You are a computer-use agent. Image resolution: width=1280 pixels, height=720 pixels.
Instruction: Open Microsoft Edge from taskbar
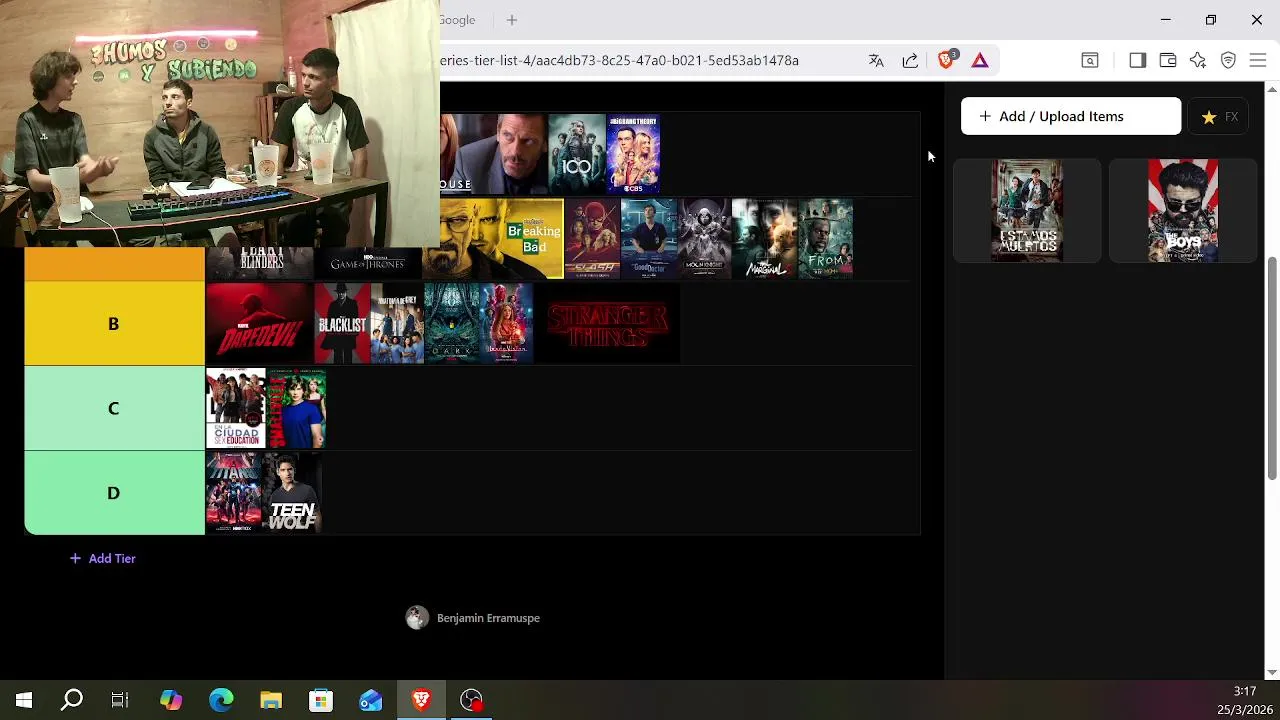[221, 700]
